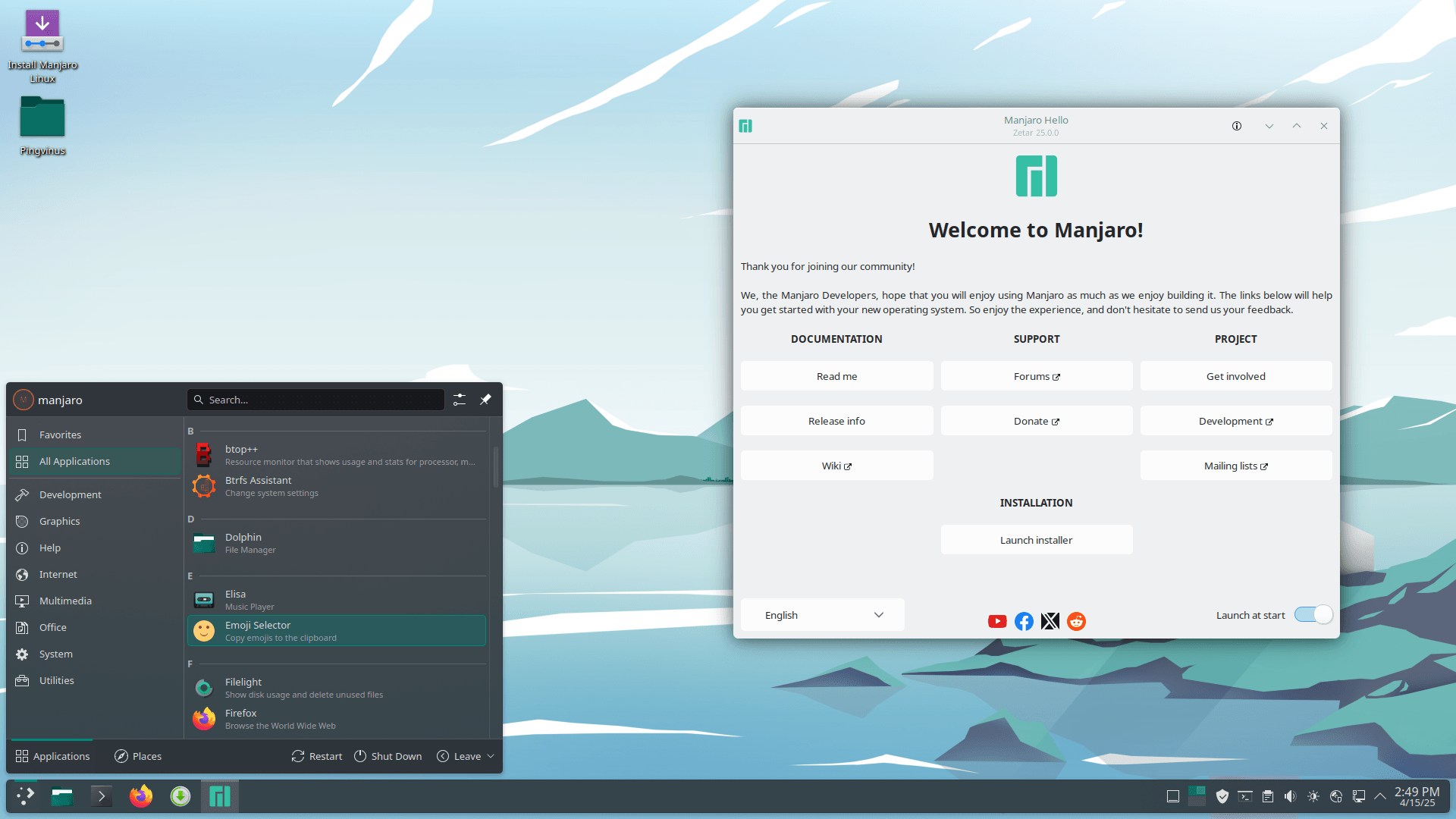
Task: Open the launcher configure settings icon
Action: point(460,400)
